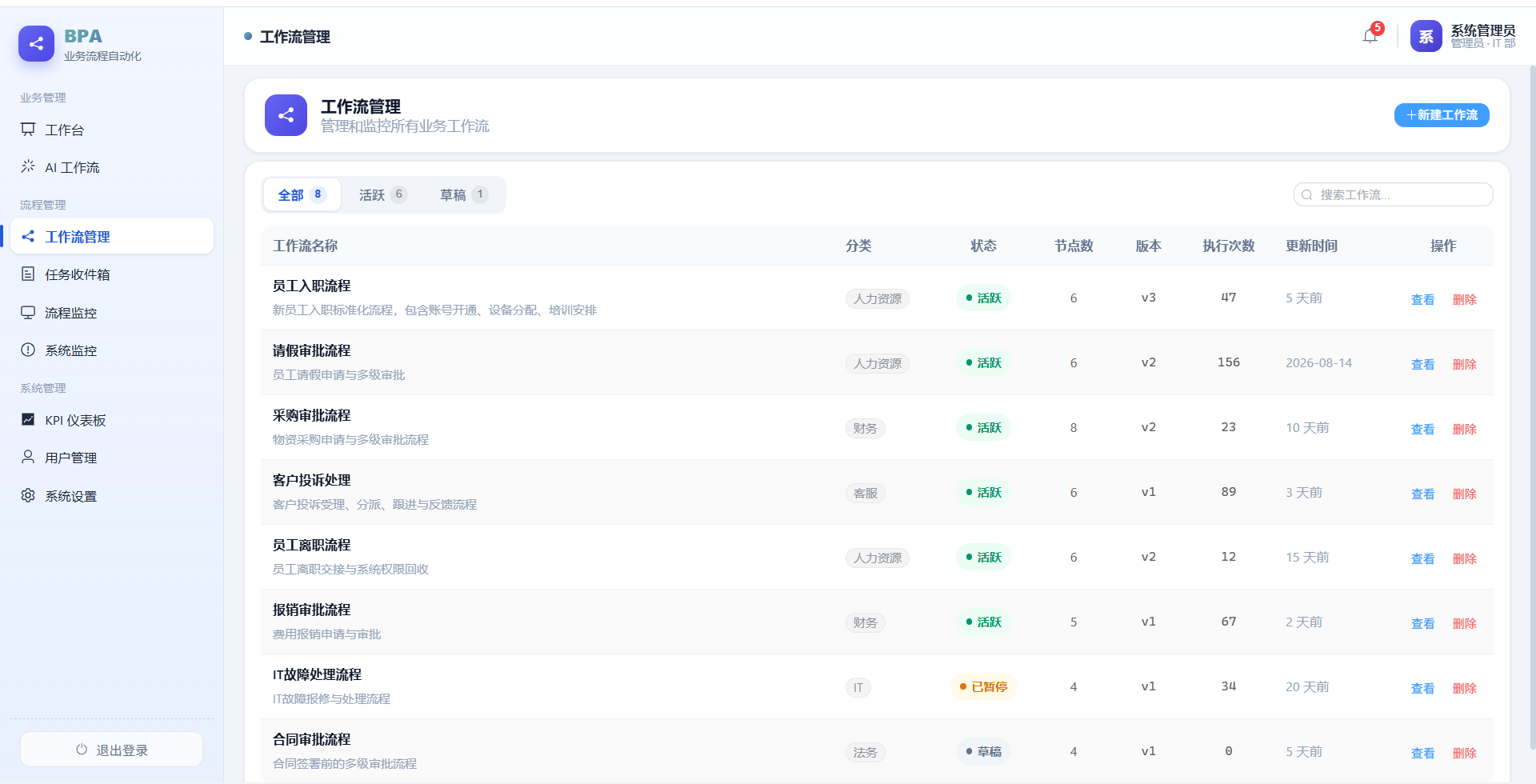Click 查看 for IT故障处理流程
The height and width of the screenshot is (784, 1536).
(x=1422, y=688)
